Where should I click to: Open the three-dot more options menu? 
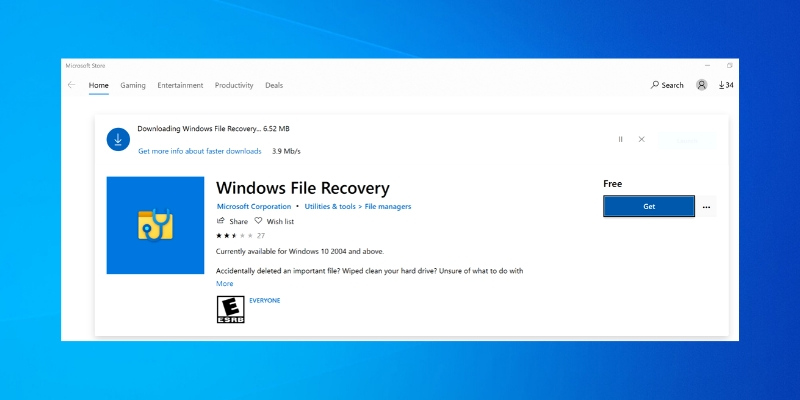coord(706,207)
